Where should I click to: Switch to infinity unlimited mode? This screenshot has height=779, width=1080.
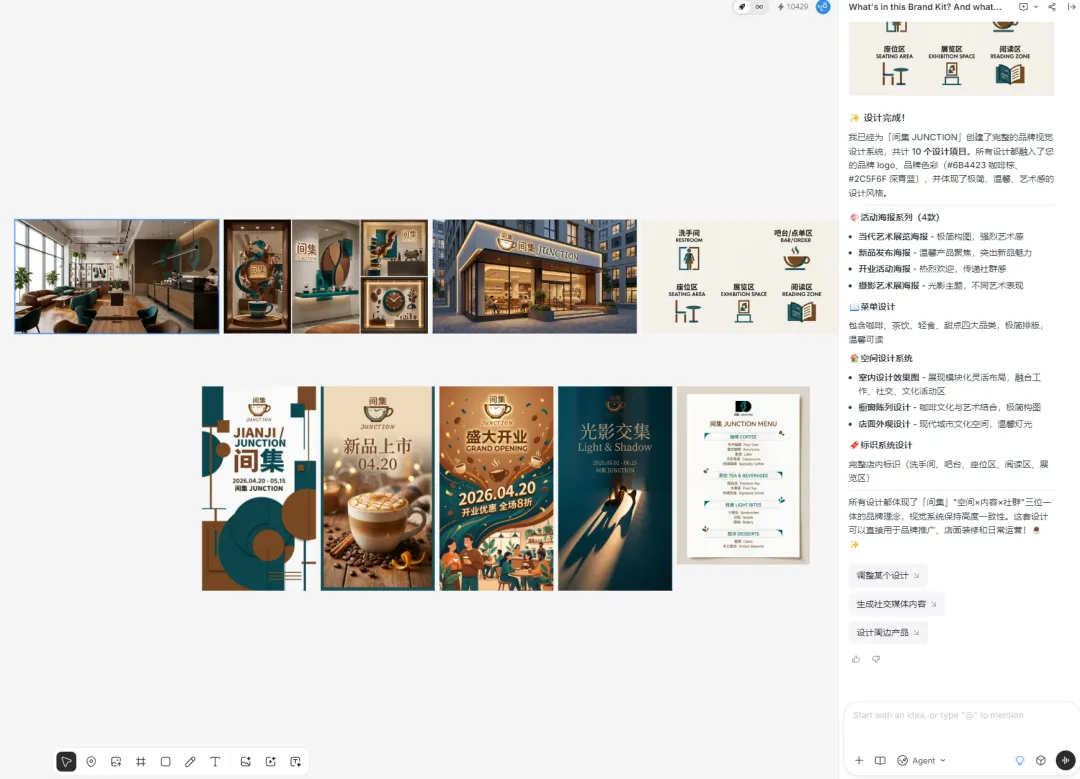pyautogui.click(x=759, y=7)
